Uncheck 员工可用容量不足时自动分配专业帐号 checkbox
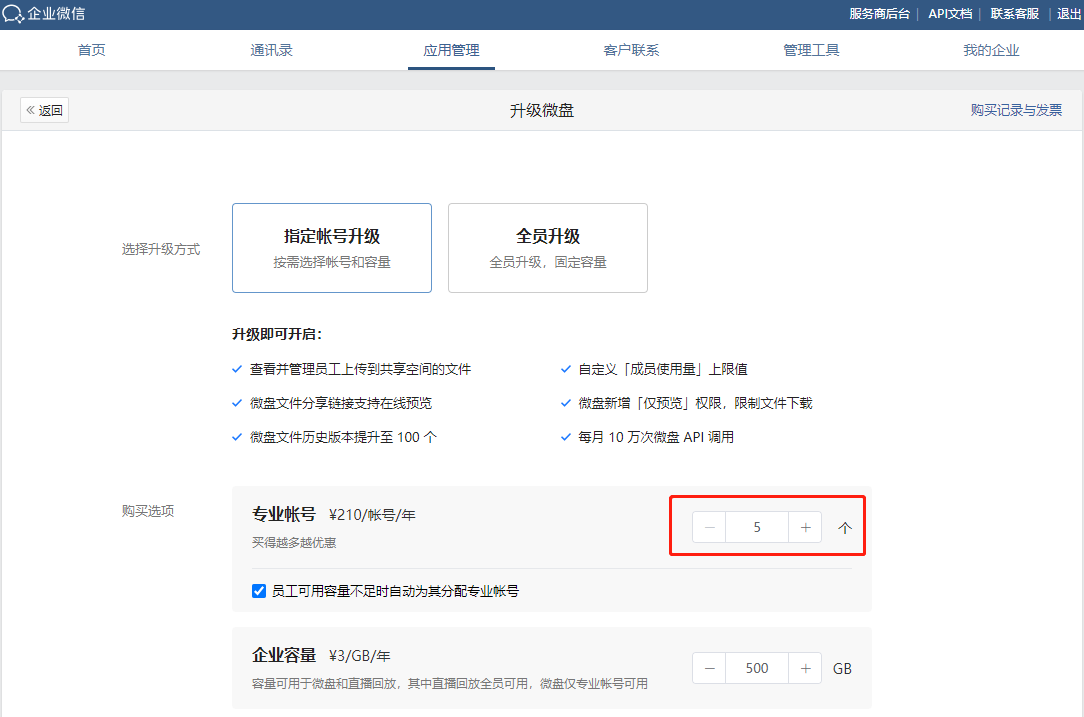 click(x=259, y=591)
